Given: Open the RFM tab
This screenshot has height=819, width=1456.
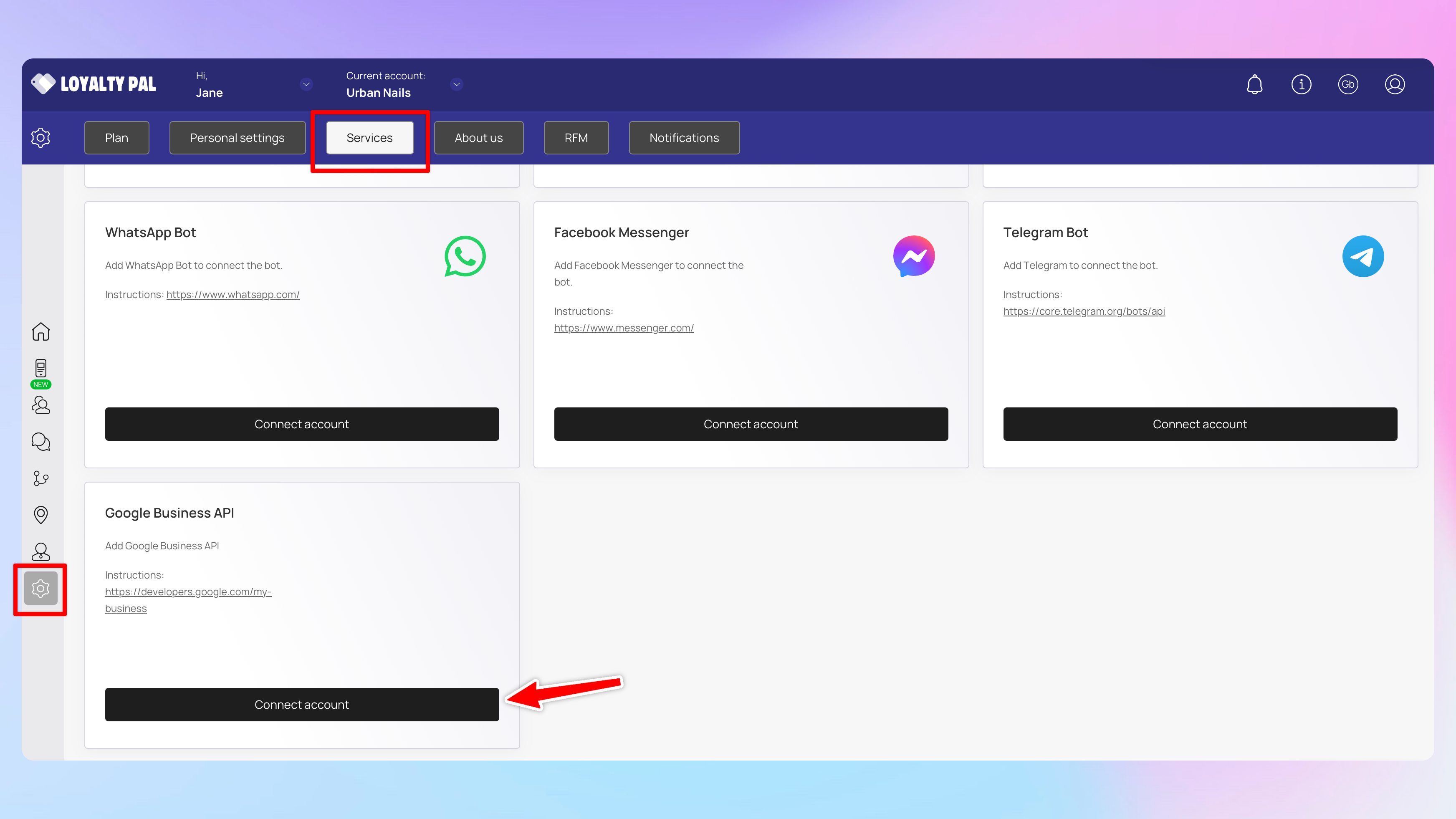Looking at the screenshot, I should (576, 138).
